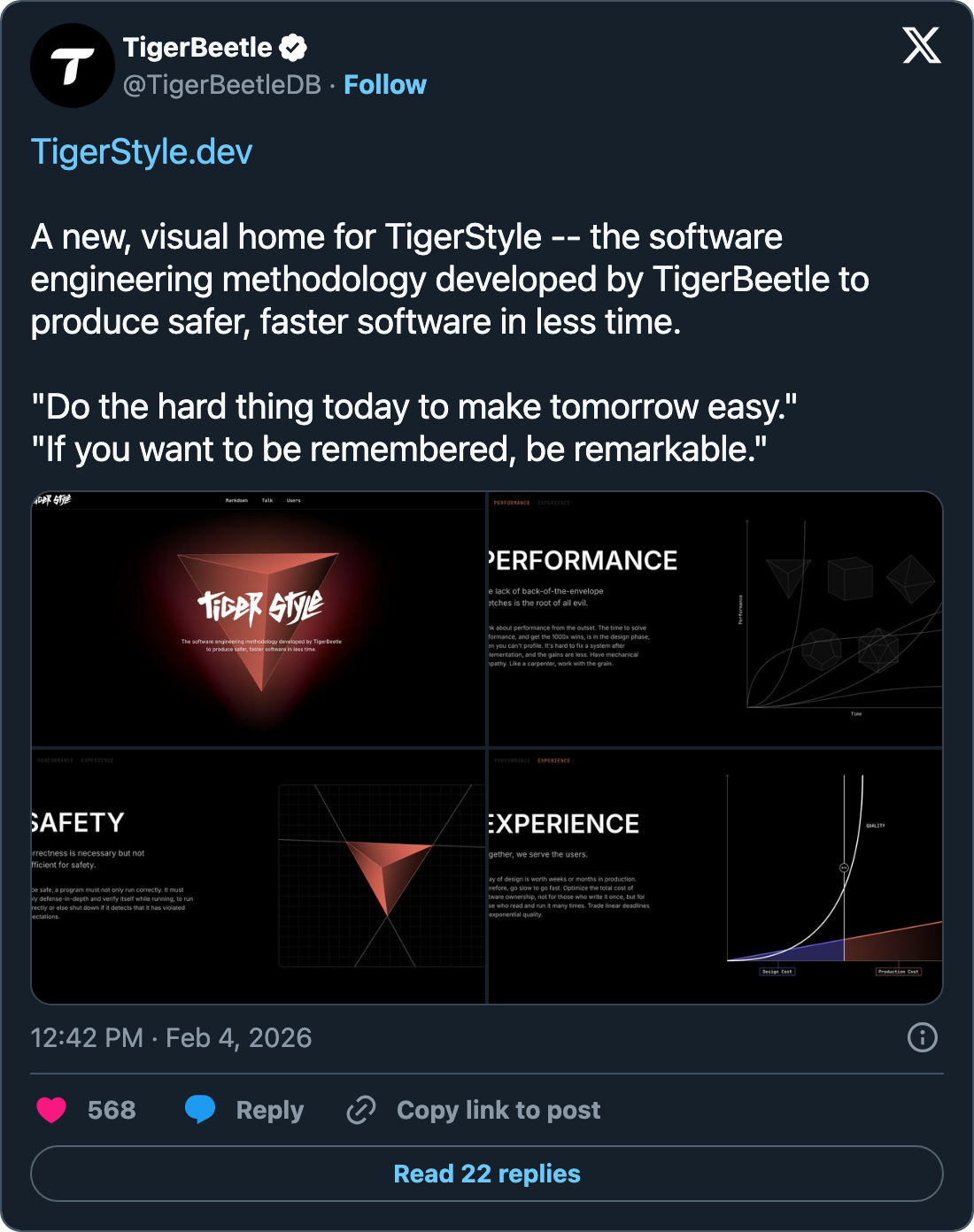Follow the TigerBeetleDB account
The width and height of the screenshot is (974, 1232).
pos(384,85)
